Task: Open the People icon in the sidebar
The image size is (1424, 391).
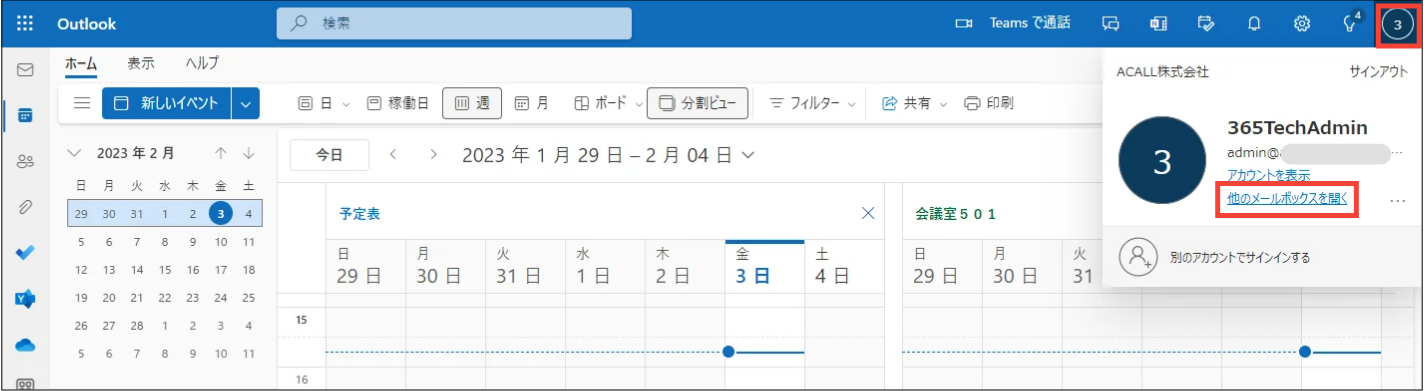Action: (x=25, y=161)
